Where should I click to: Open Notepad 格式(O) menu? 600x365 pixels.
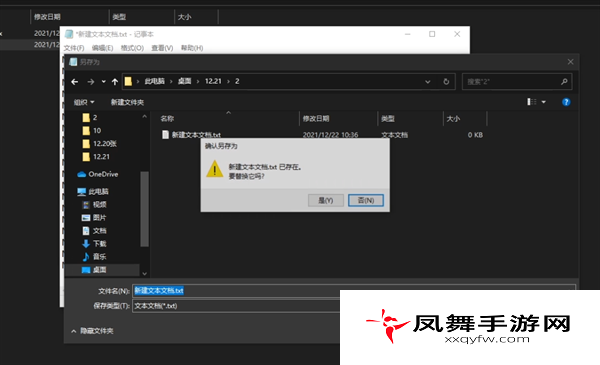tap(132, 48)
